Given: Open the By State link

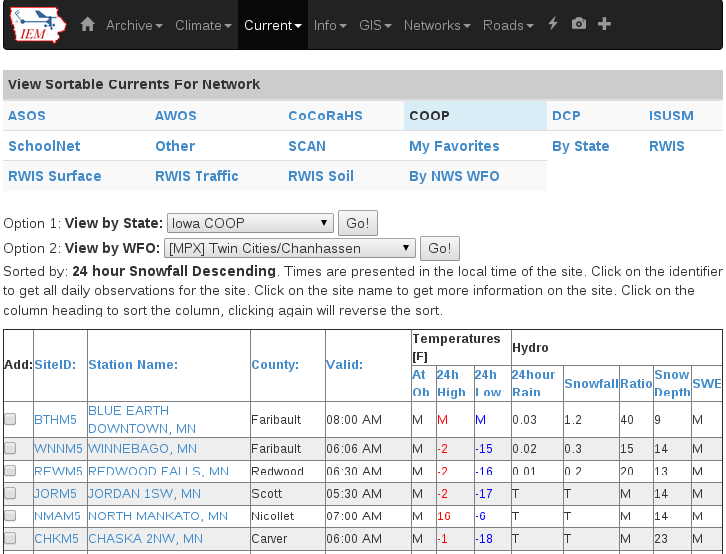Looking at the screenshot, I should point(581,146).
